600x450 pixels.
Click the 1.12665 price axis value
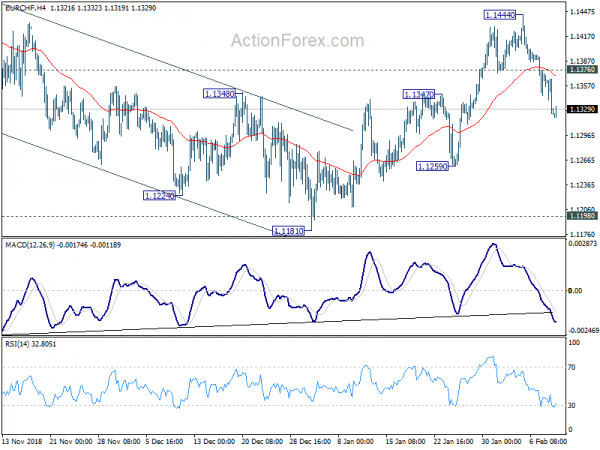coord(582,160)
